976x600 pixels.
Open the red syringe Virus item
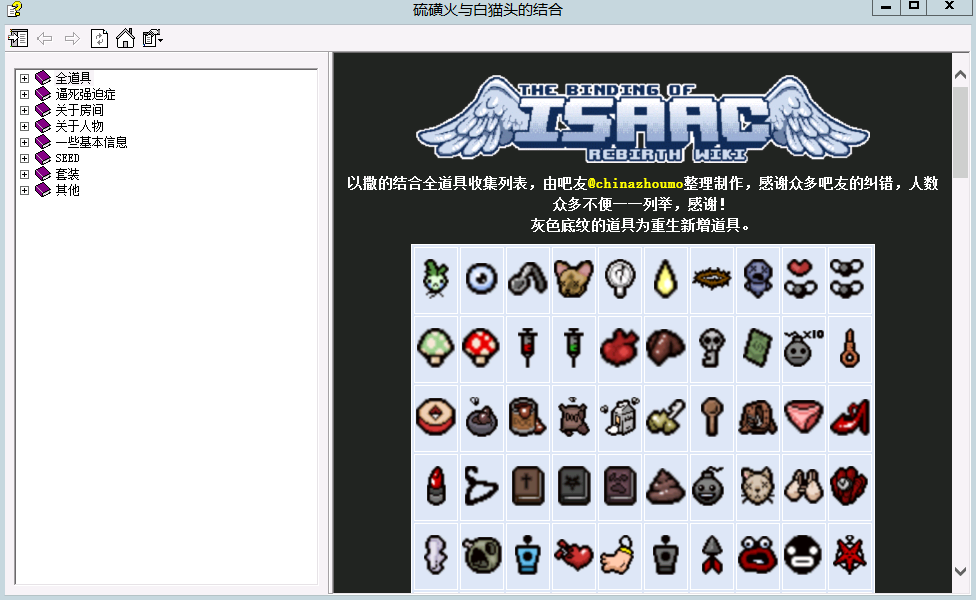527,348
